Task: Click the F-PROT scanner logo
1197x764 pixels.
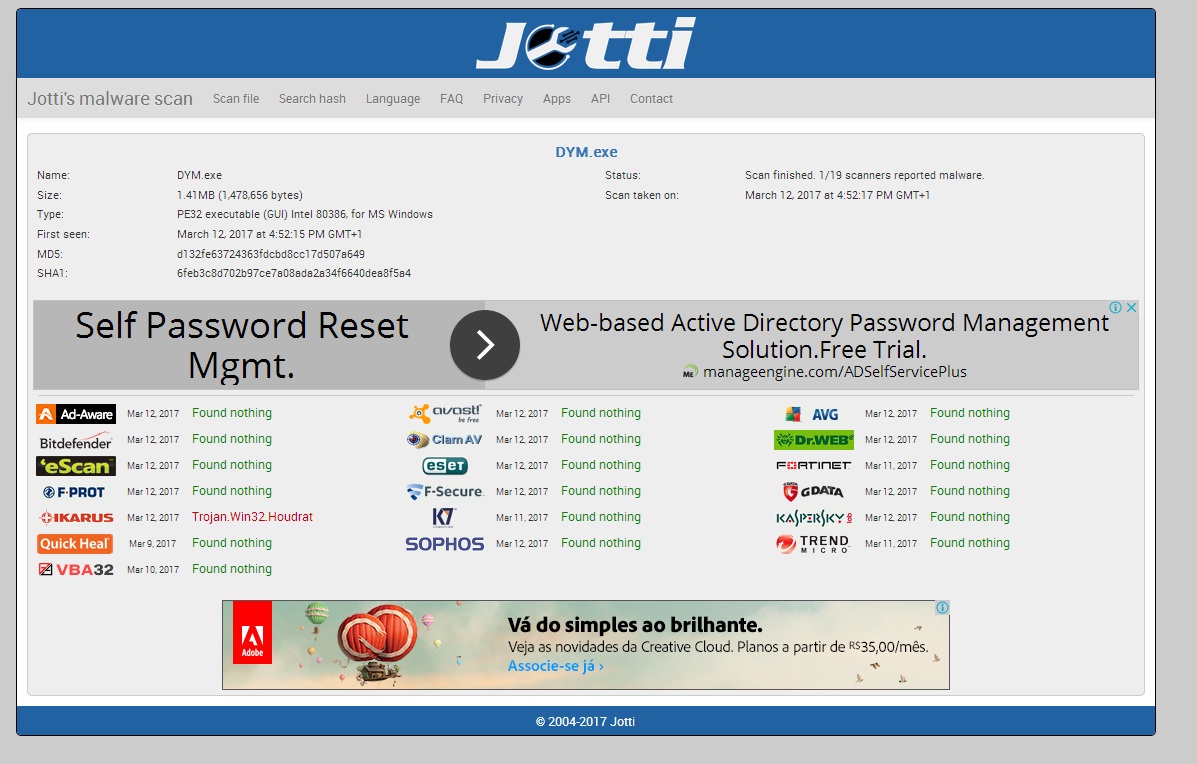Action: 74,492
